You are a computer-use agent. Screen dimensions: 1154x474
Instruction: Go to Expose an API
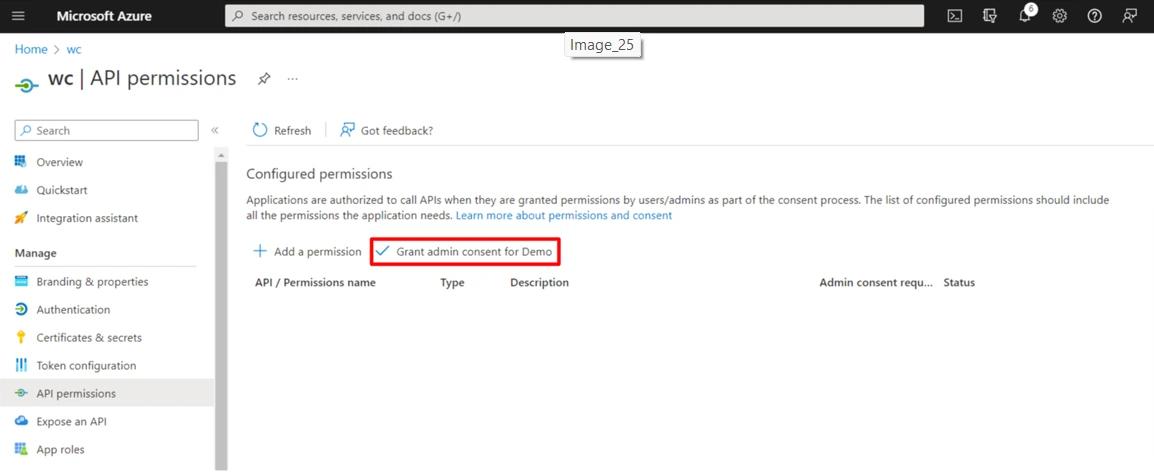coord(71,421)
